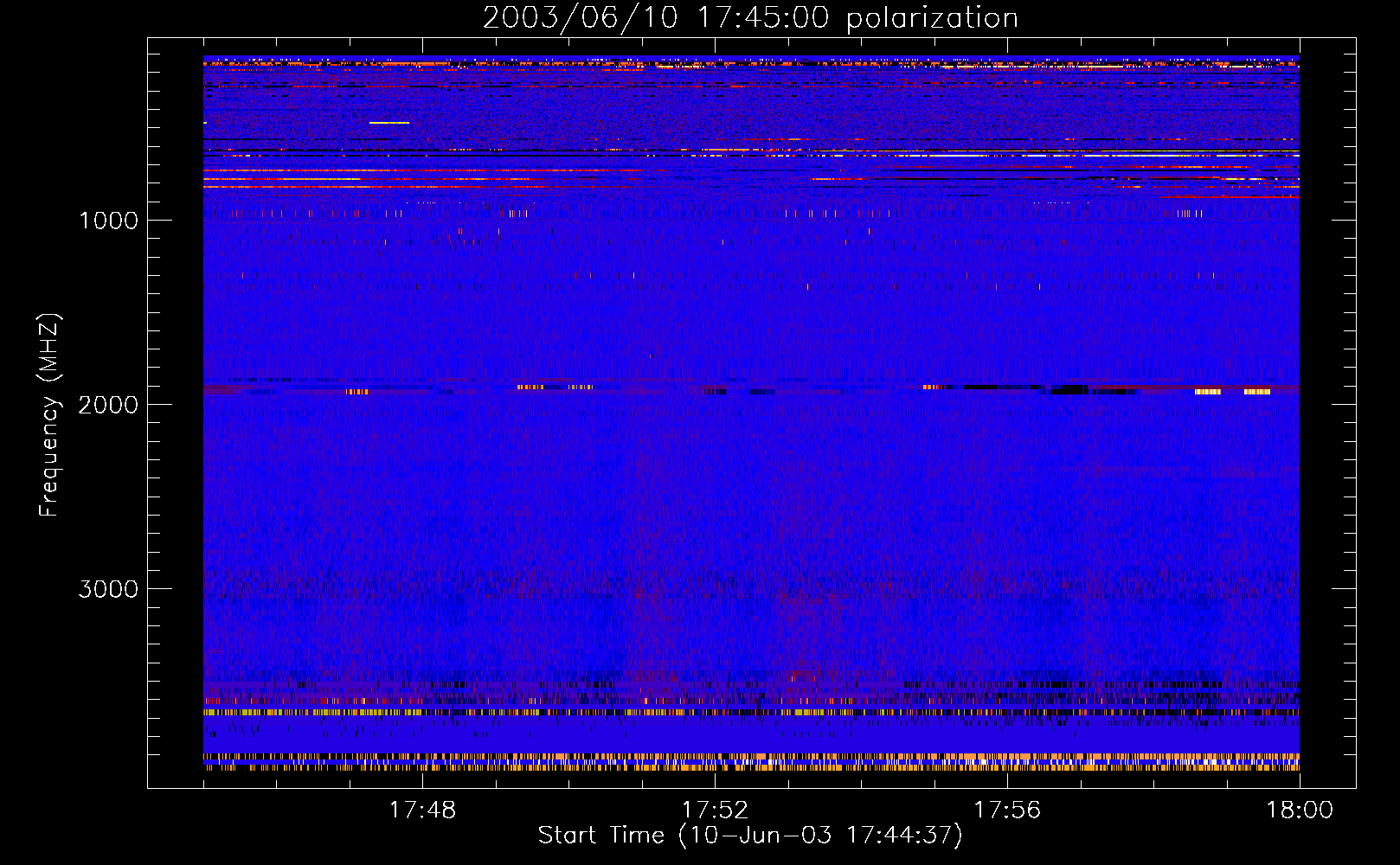Image resolution: width=1400 pixels, height=865 pixels.
Task: Click the 17:52 time tick label
Action: [x=715, y=810]
